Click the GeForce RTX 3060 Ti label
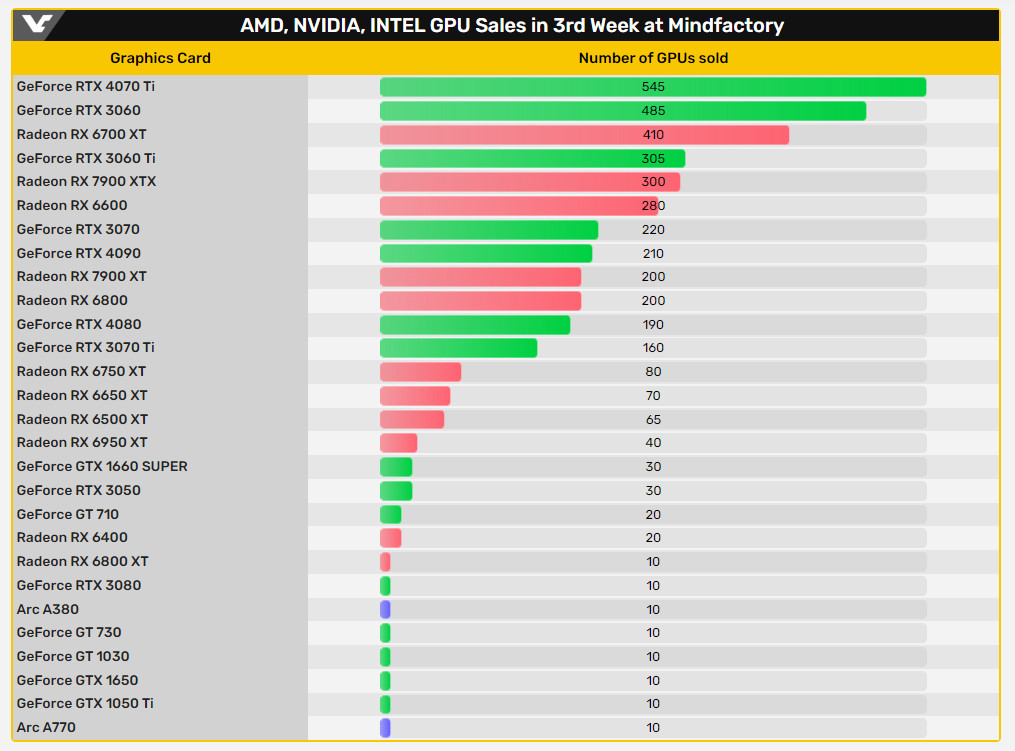This screenshot has width=1015, height=751. pos(86,158)
